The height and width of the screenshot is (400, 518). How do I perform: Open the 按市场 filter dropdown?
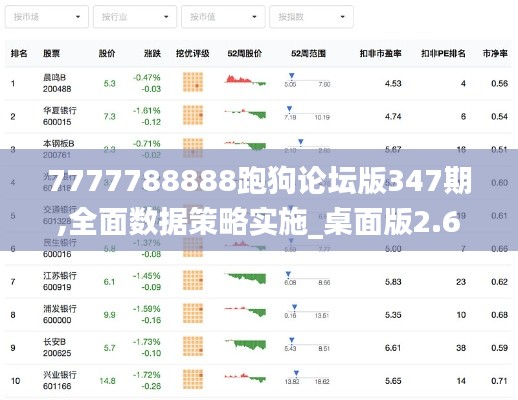tap(47, 17)
